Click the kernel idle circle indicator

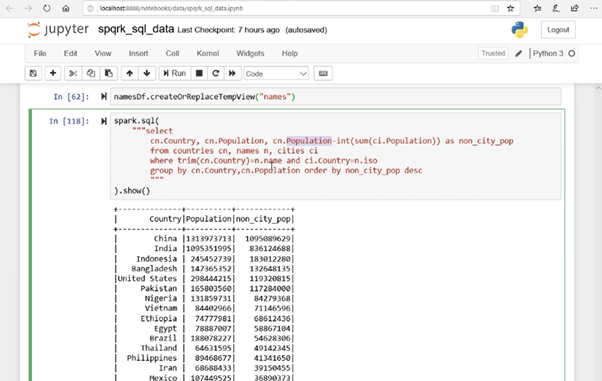[x=572, y=54]
